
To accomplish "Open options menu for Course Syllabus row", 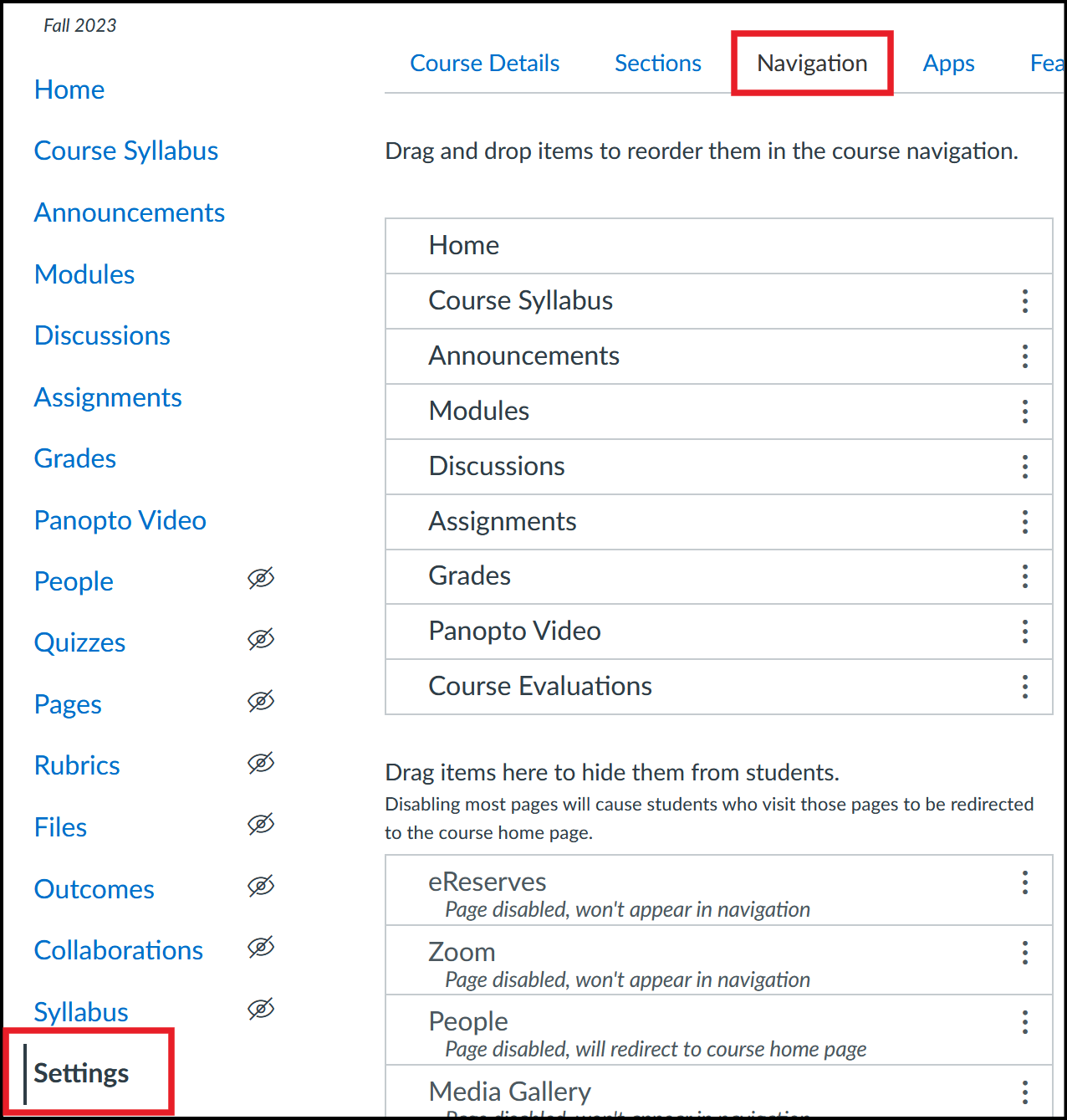I will pos(1024,301).
